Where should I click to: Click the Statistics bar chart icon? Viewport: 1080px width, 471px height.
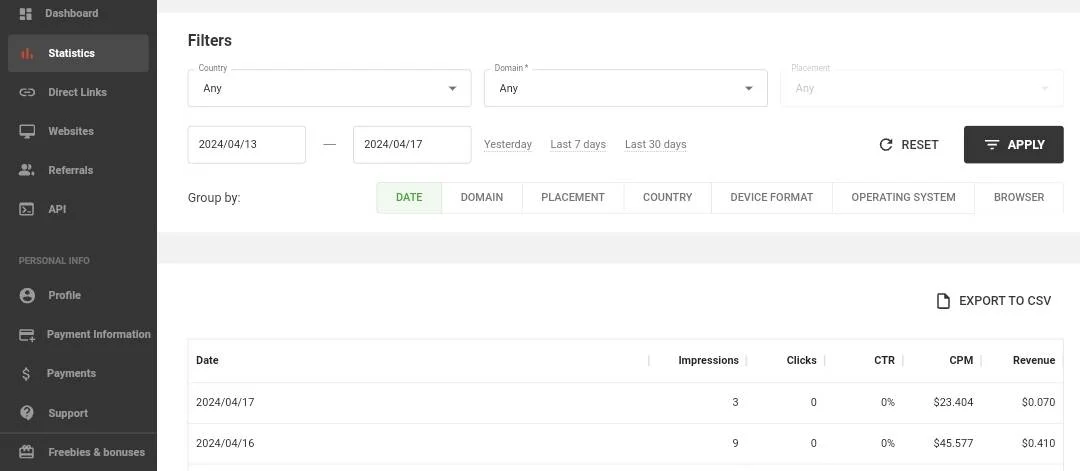coord(27,53)
